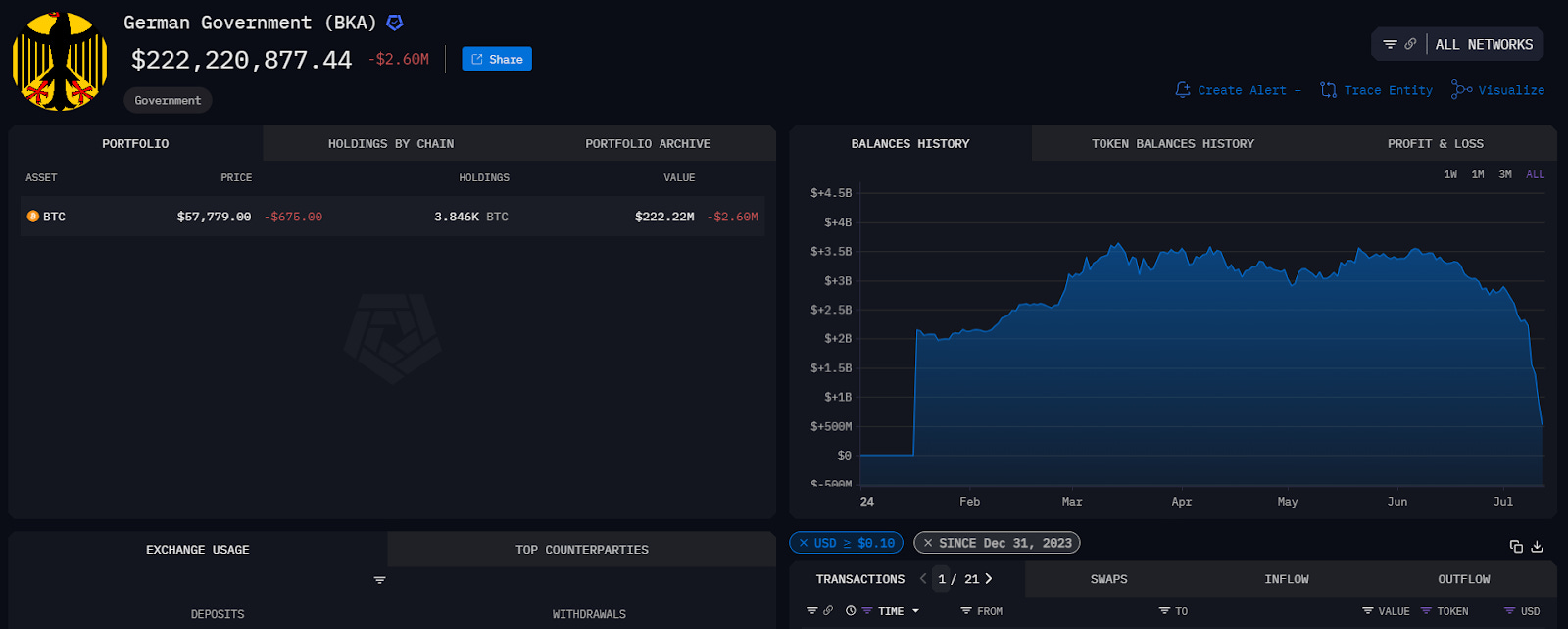This screenshot has width=1568, height=629.
Task: Click the Trace Entity link
Action: 1388,90
